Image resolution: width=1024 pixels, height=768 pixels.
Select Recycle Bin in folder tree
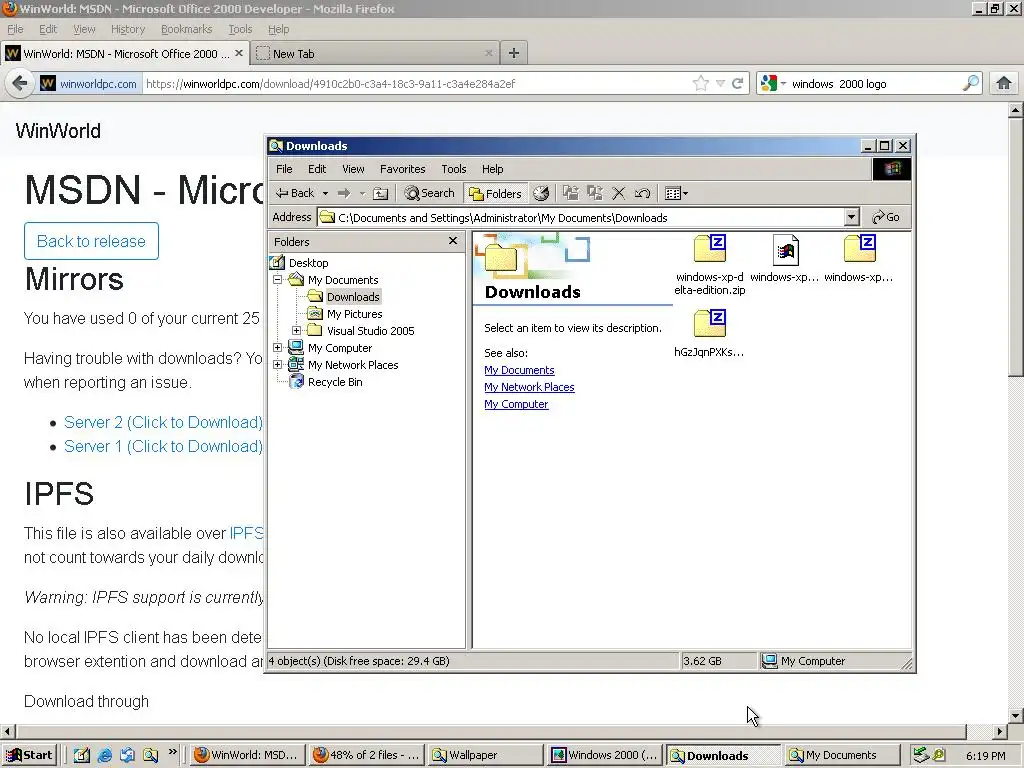click(335, 382)
